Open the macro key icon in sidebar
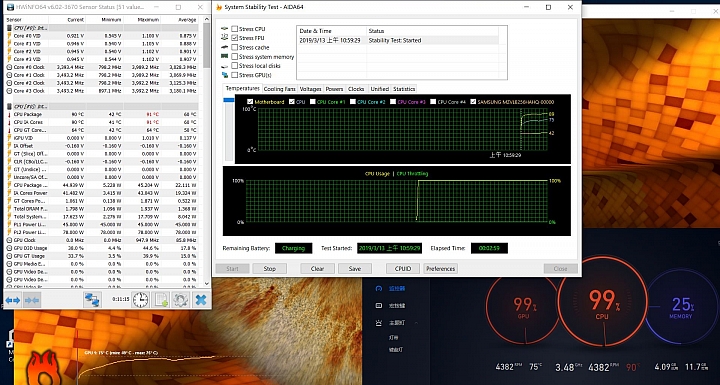Image resolution: width=720 pixels, height=385 pixels. 379,306
